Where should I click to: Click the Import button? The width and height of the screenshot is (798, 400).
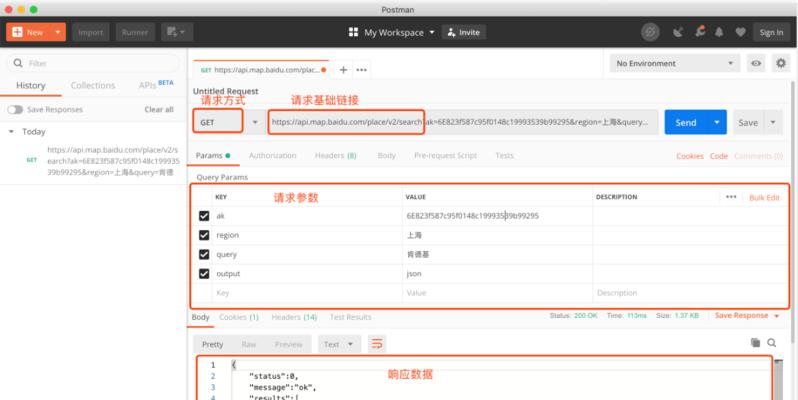pyautogui.click(x=91, y=32)
